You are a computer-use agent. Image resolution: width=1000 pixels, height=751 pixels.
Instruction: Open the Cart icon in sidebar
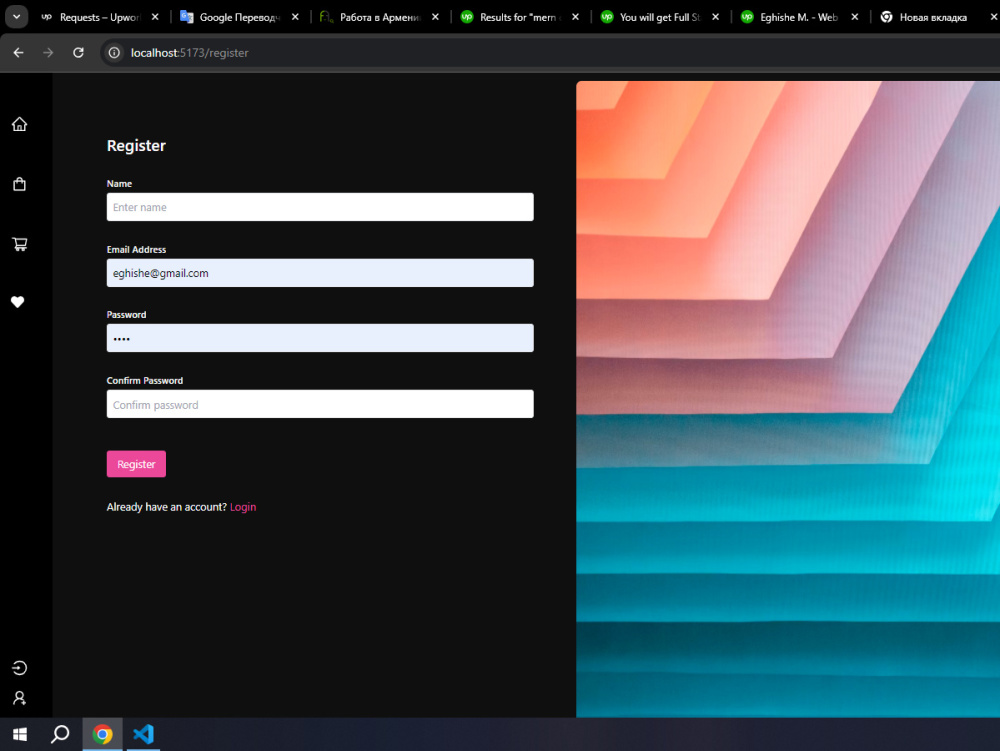[19, 244]
